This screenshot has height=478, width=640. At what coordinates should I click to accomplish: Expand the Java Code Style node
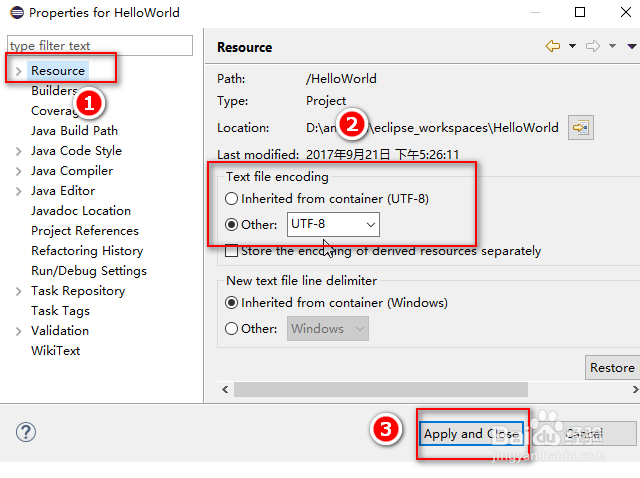pos(18,151)
